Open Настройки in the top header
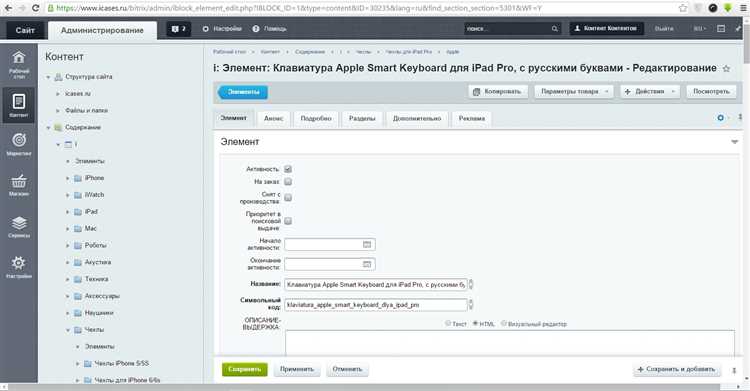The image size is (750, 391). (x=222, y=29)
